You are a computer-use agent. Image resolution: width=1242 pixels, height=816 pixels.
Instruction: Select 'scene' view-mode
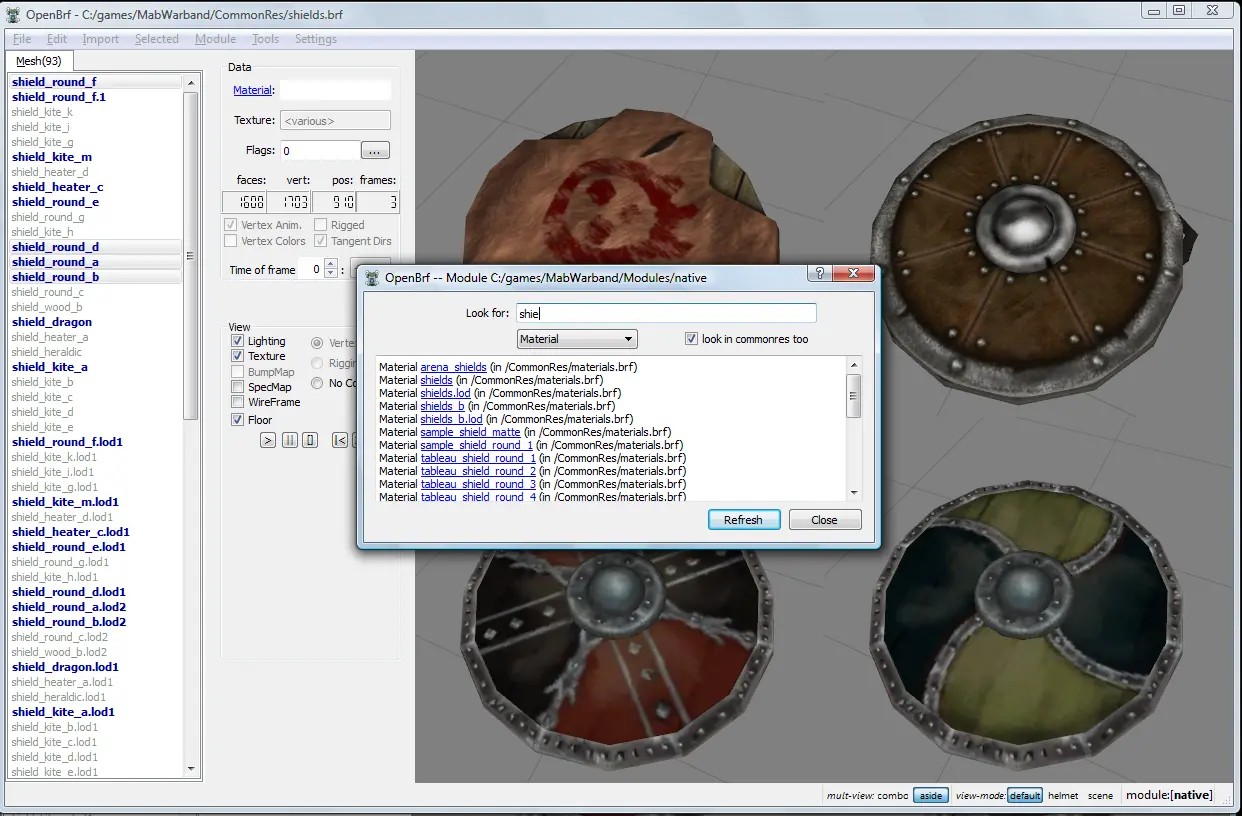pyautogui.click(x=1101, y=795)
